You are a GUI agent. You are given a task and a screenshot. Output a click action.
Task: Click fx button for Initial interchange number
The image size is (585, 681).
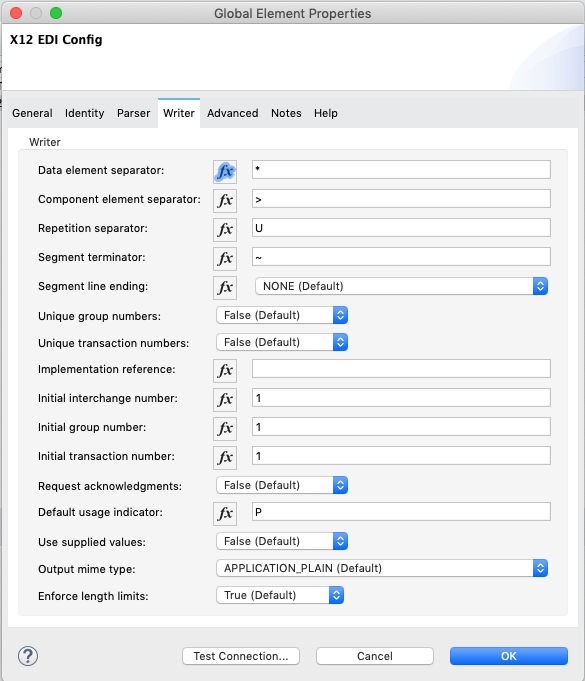pos(225,400)
